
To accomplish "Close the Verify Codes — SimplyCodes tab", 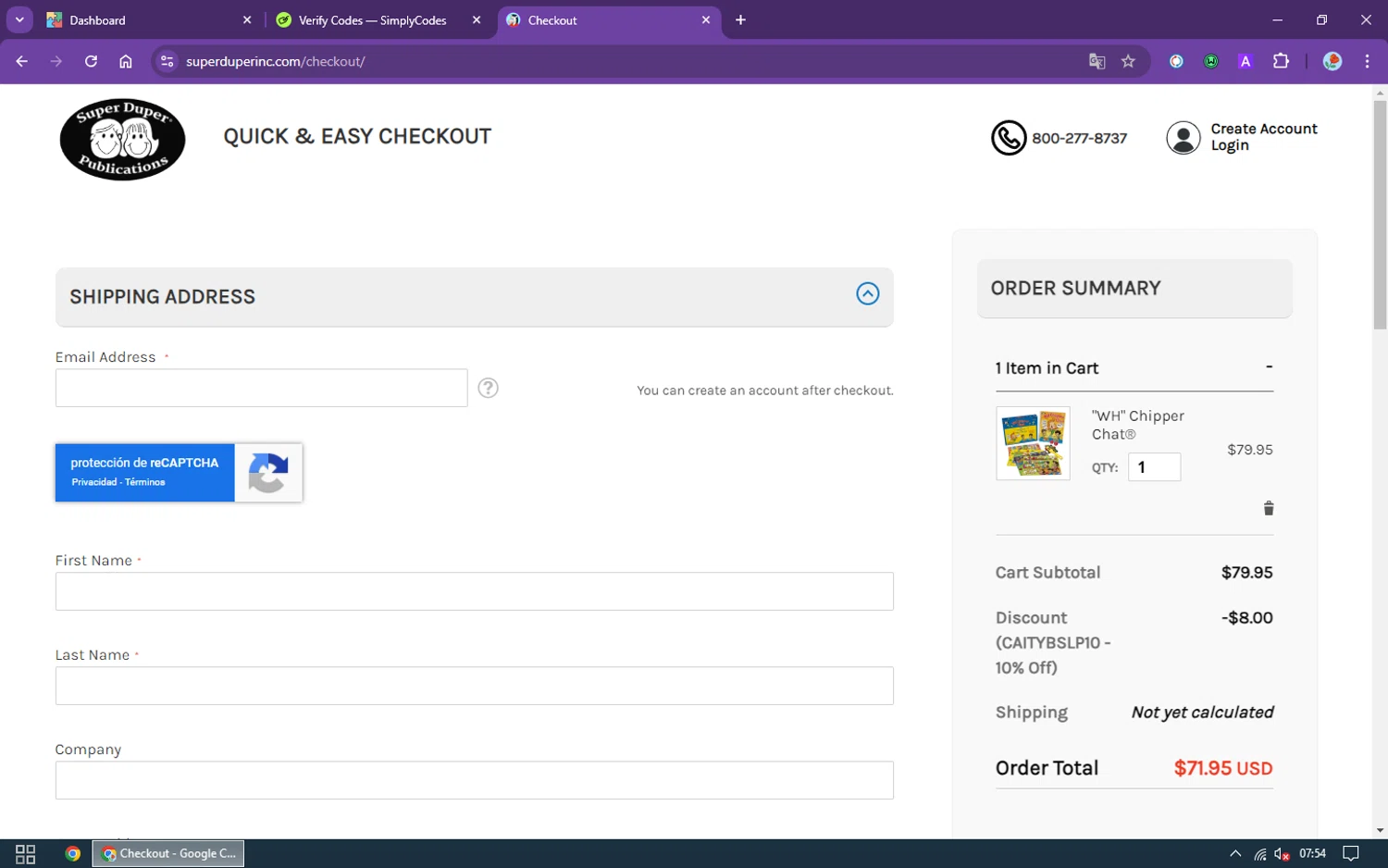I will (x=477, y=19).
